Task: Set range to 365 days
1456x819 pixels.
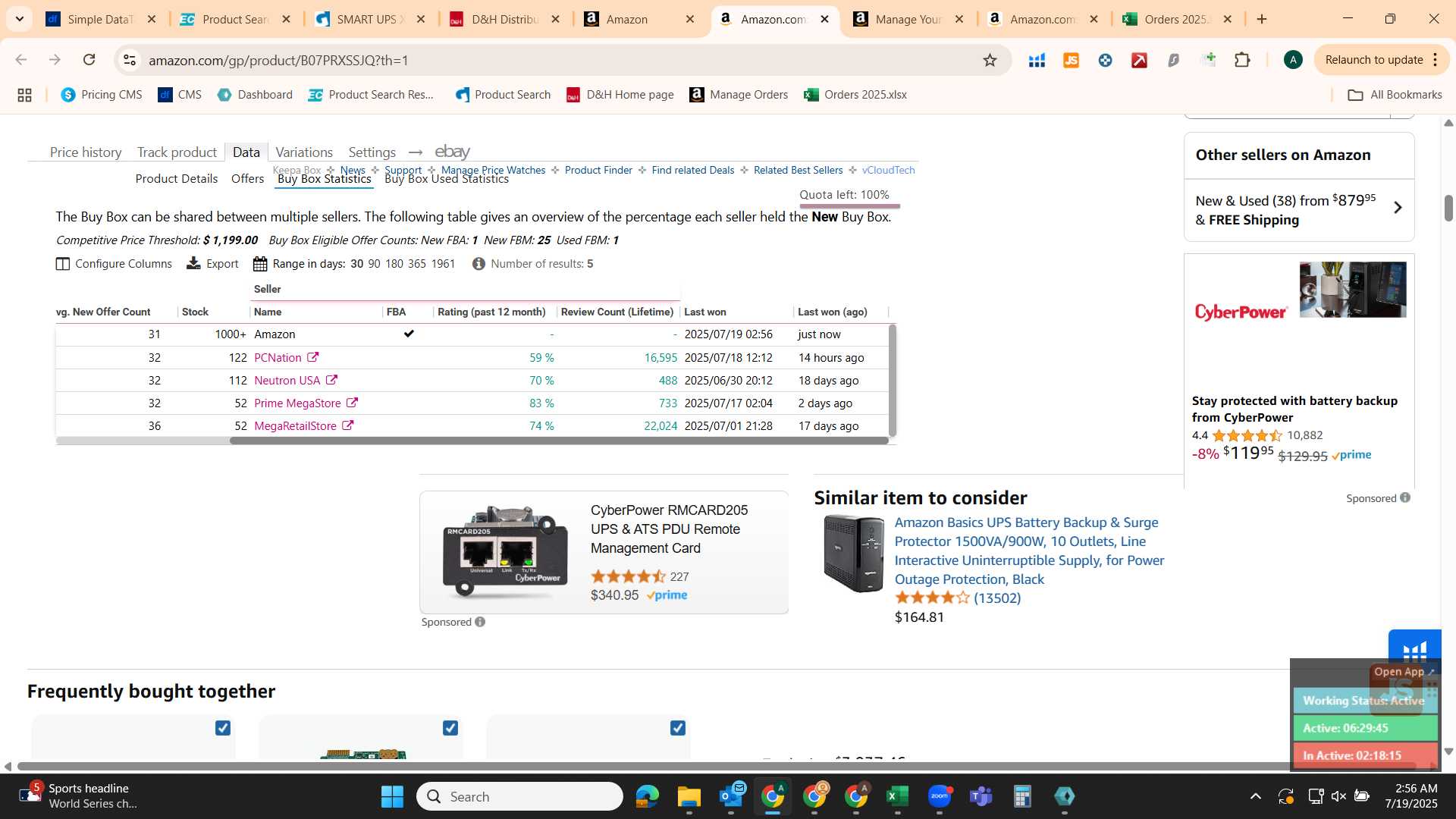Action: pyautogui.click(x=416, y=264)
